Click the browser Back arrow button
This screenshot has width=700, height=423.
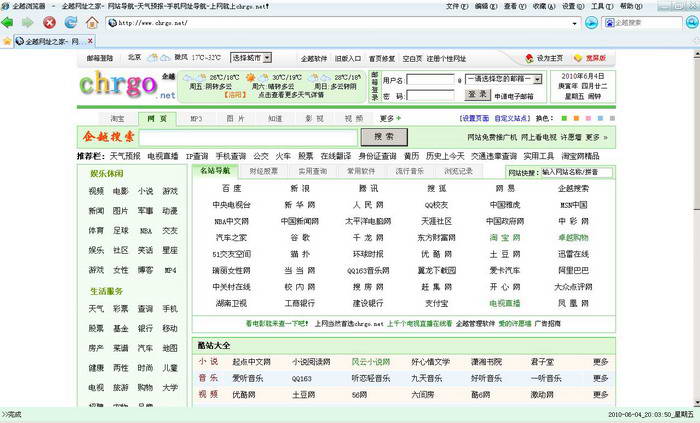pyautogui.click(x=10, y=22)
